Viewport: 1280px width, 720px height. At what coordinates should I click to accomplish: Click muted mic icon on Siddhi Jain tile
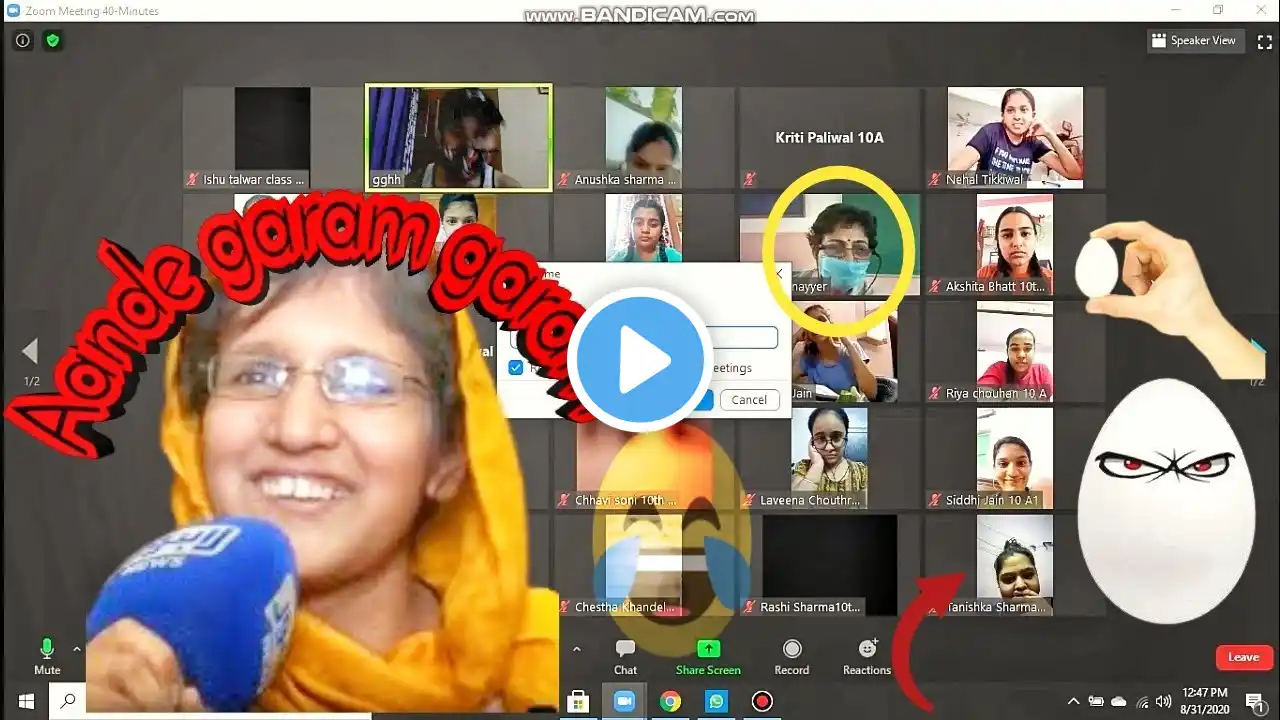click(x=935, y=500)
